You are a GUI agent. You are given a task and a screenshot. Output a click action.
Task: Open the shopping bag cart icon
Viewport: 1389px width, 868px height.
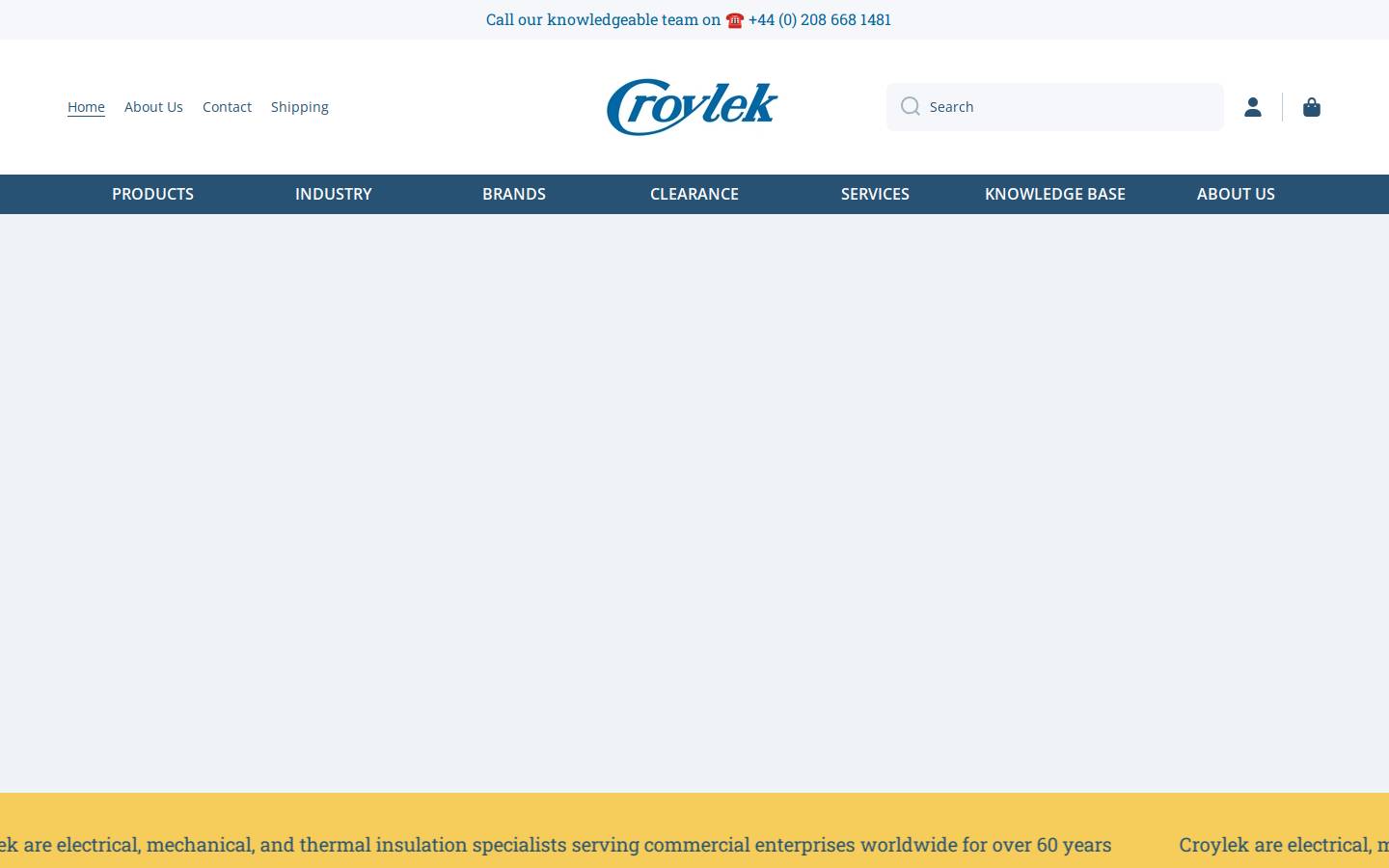(x=1312, y=107)
